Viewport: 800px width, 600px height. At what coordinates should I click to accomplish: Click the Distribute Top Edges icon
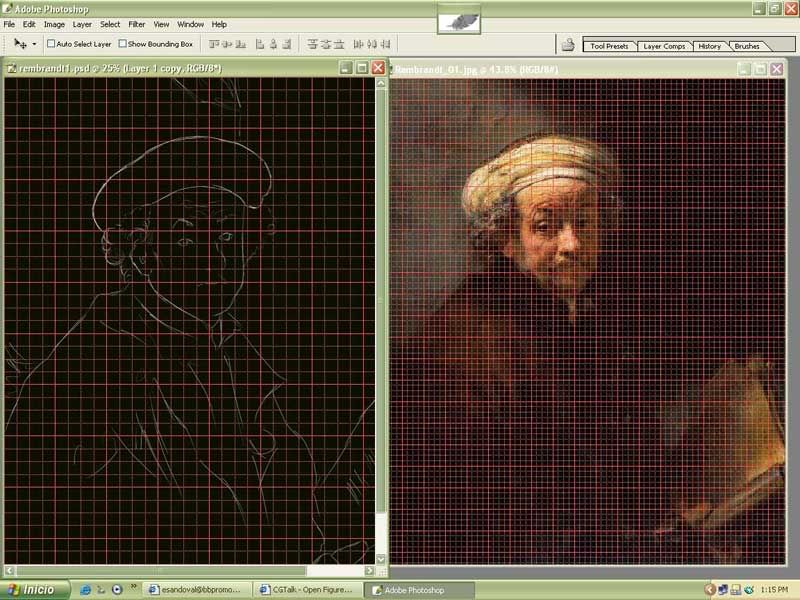coord(313,44)
